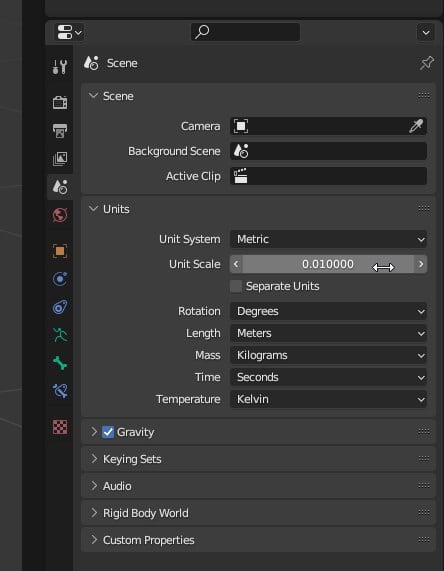Click the properties search field
444x571 pixels.
click(x=245, y=32)
